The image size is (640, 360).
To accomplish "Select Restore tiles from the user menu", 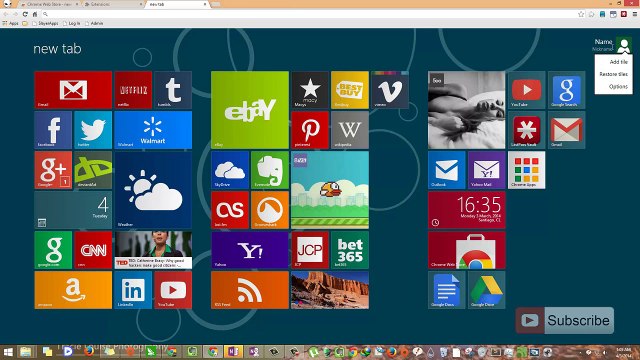I will point(613,74).
